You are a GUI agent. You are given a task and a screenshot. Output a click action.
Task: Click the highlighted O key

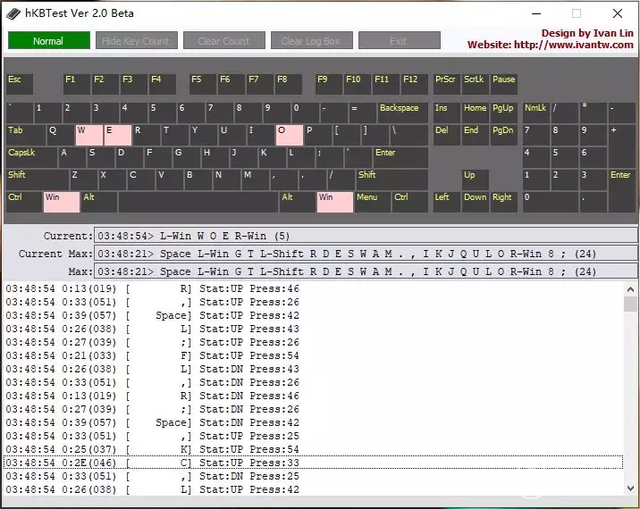(289, 135)
